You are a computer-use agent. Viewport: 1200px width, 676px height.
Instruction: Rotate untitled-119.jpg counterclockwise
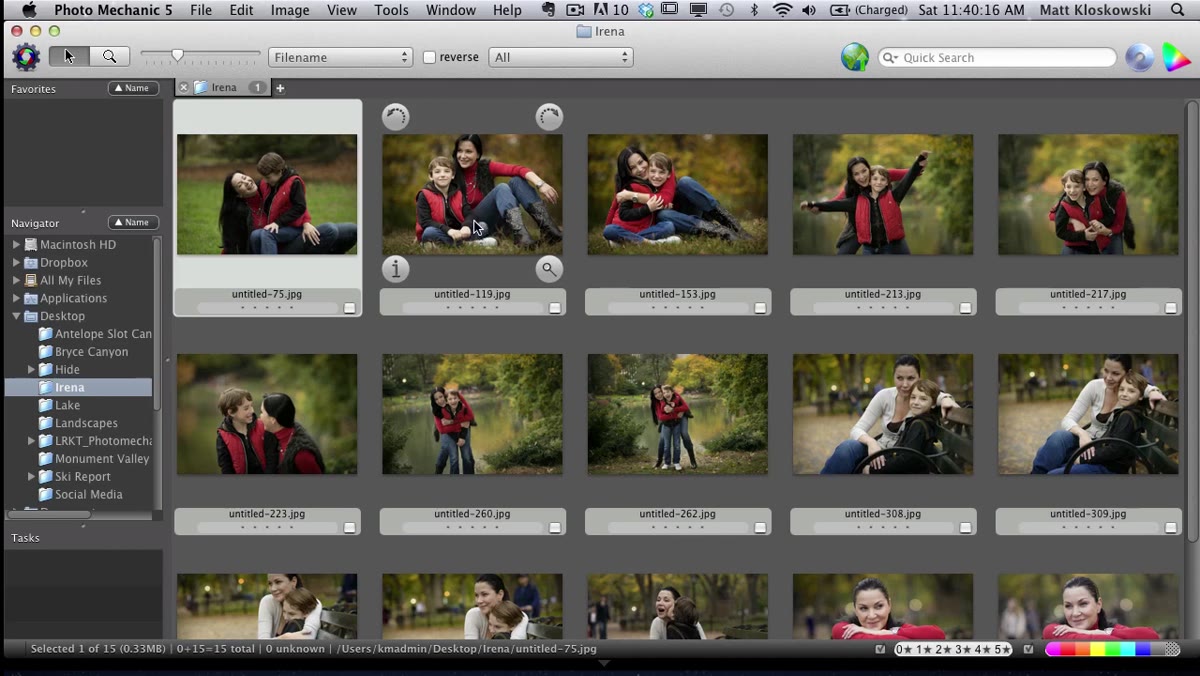396,117
